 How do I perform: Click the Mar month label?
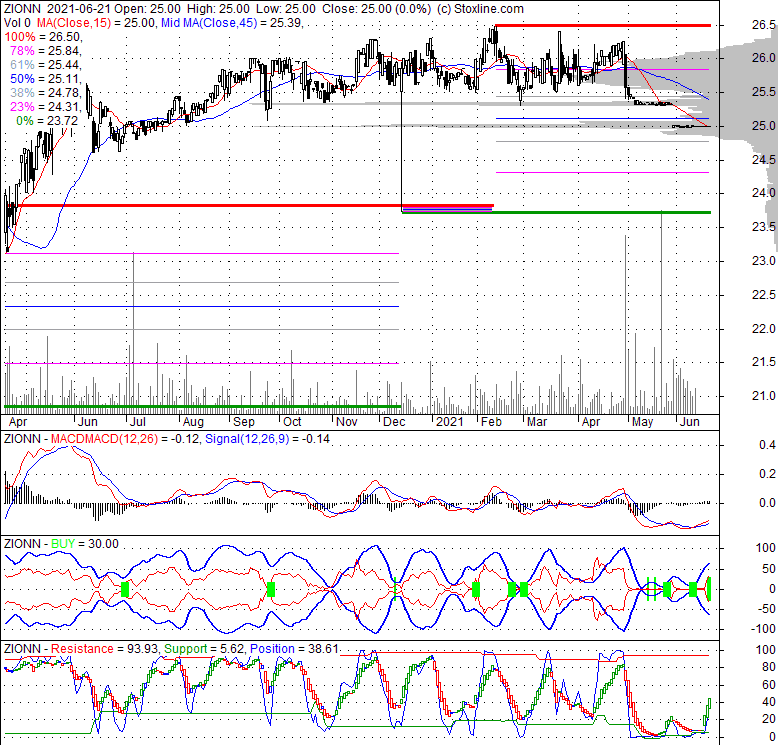pos(537,422)
